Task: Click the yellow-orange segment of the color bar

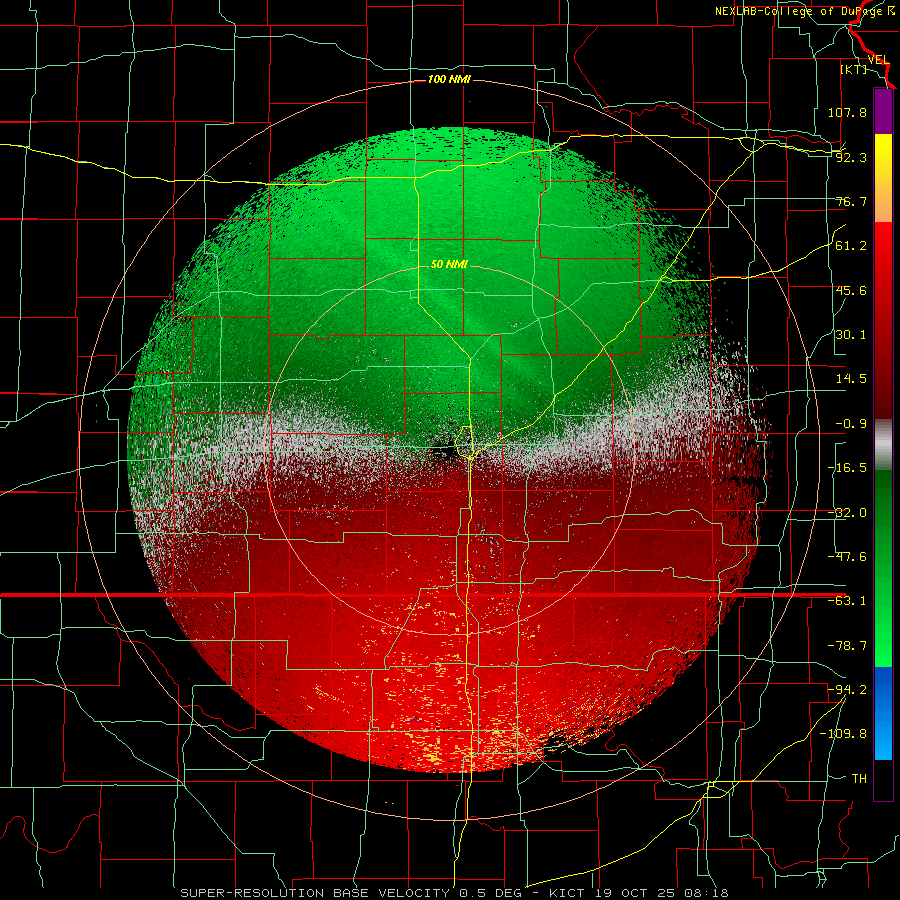Action: (883, 178)
